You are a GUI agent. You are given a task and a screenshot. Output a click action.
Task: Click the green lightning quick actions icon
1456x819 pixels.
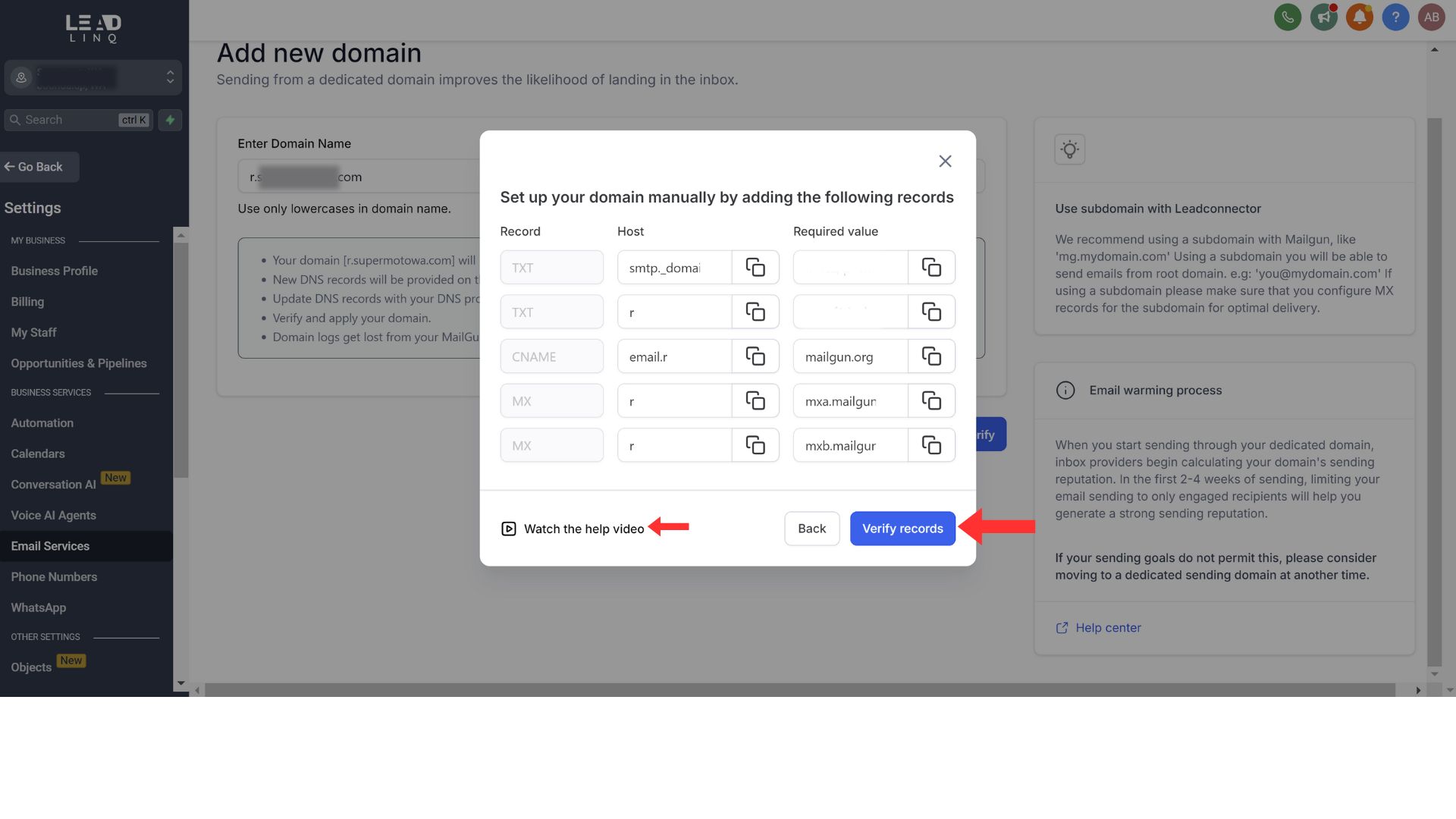tap(170, 120)
